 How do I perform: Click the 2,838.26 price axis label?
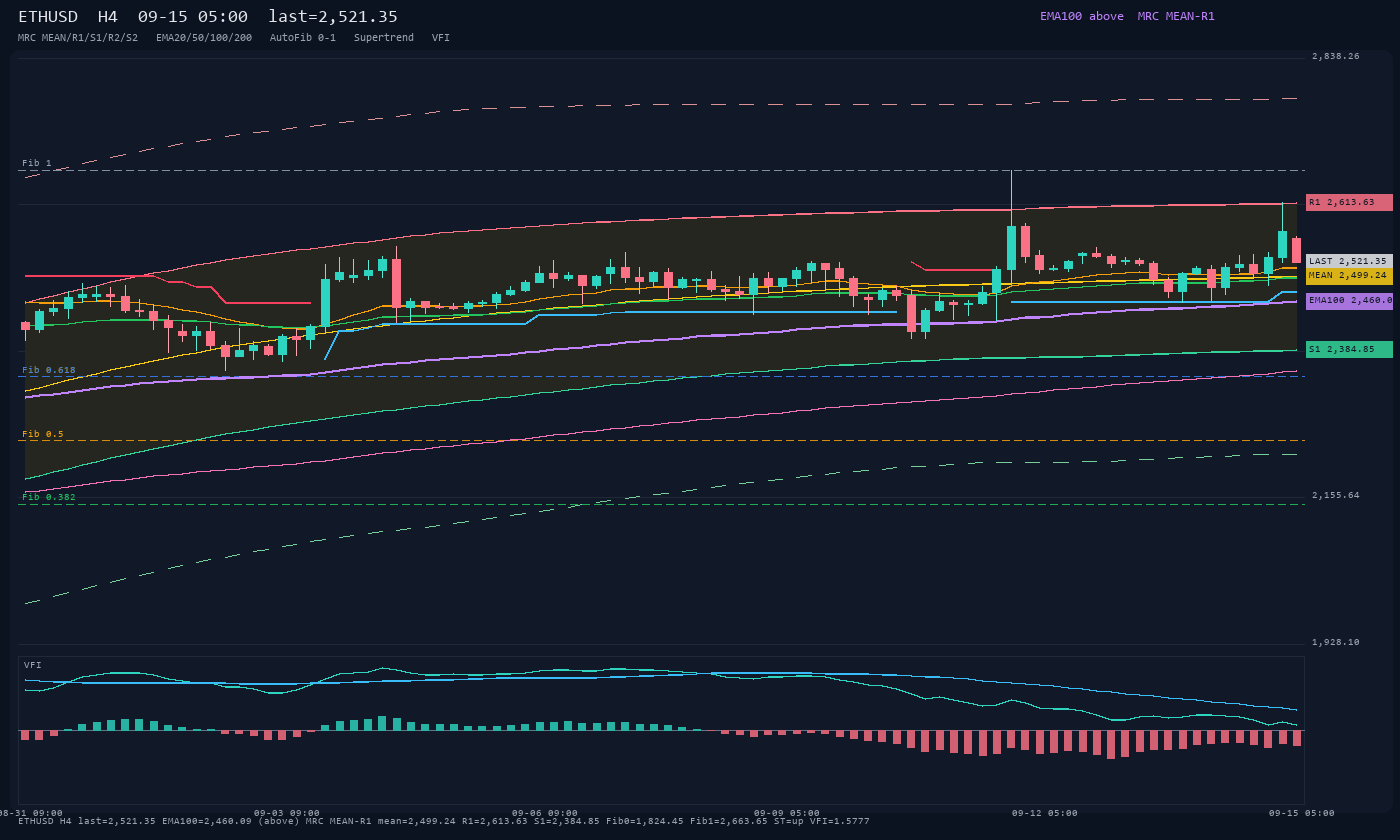click(x=1336, y=57)
